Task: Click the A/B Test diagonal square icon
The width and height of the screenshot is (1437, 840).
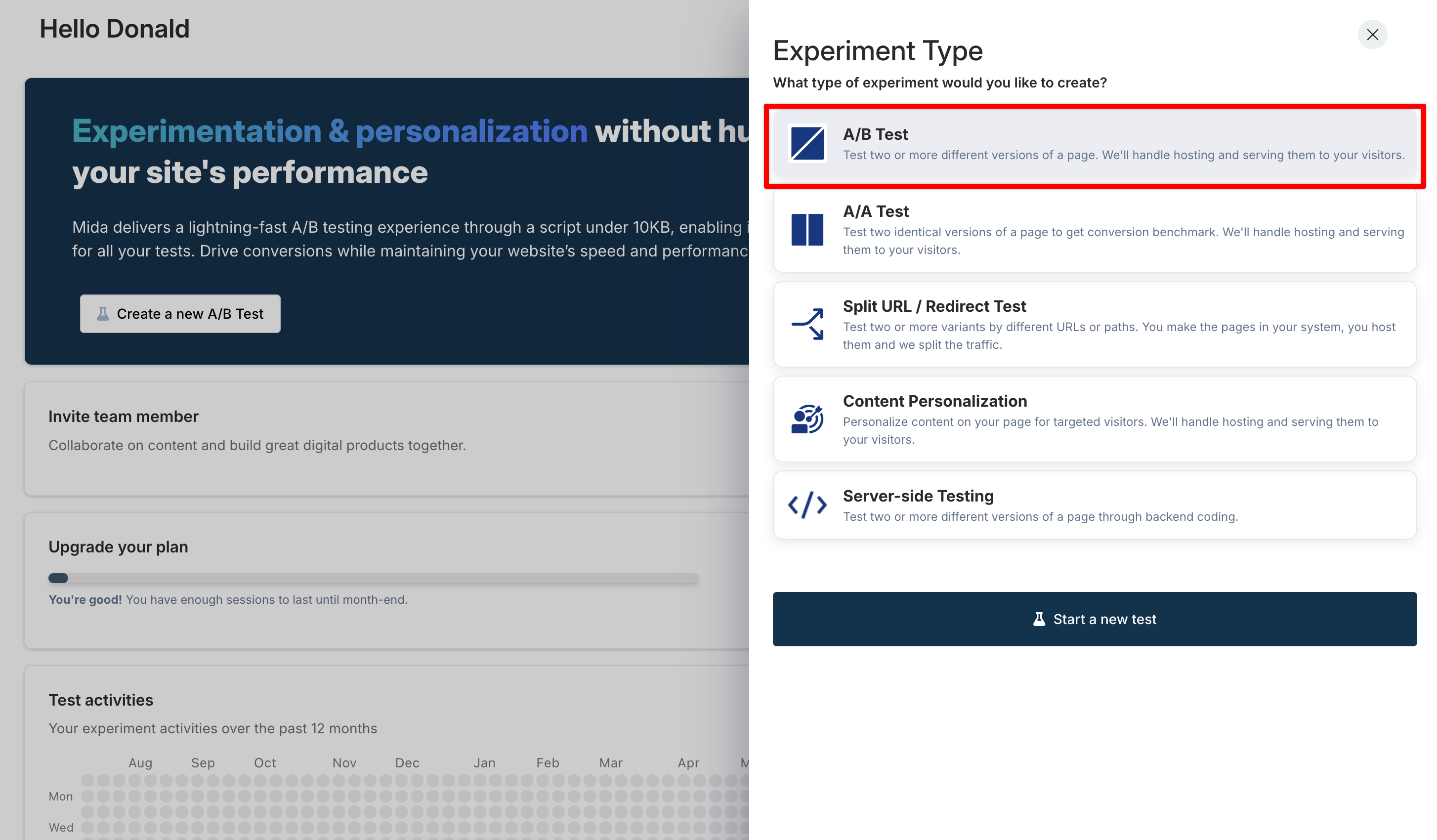Action: pos(807,144)
